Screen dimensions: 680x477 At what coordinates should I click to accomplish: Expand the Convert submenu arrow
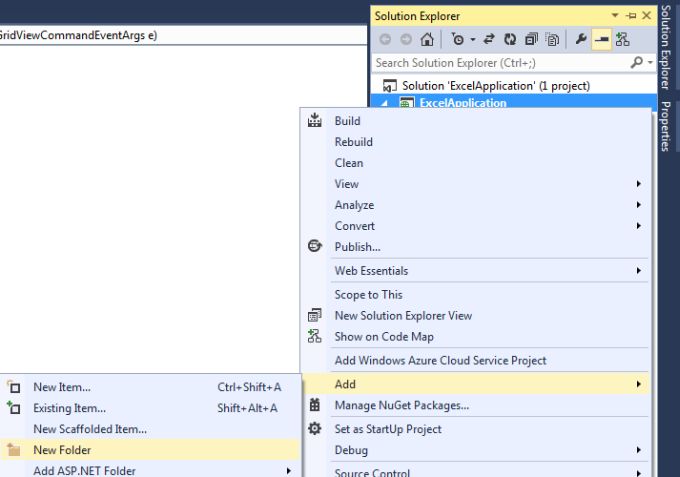point(638,225)
